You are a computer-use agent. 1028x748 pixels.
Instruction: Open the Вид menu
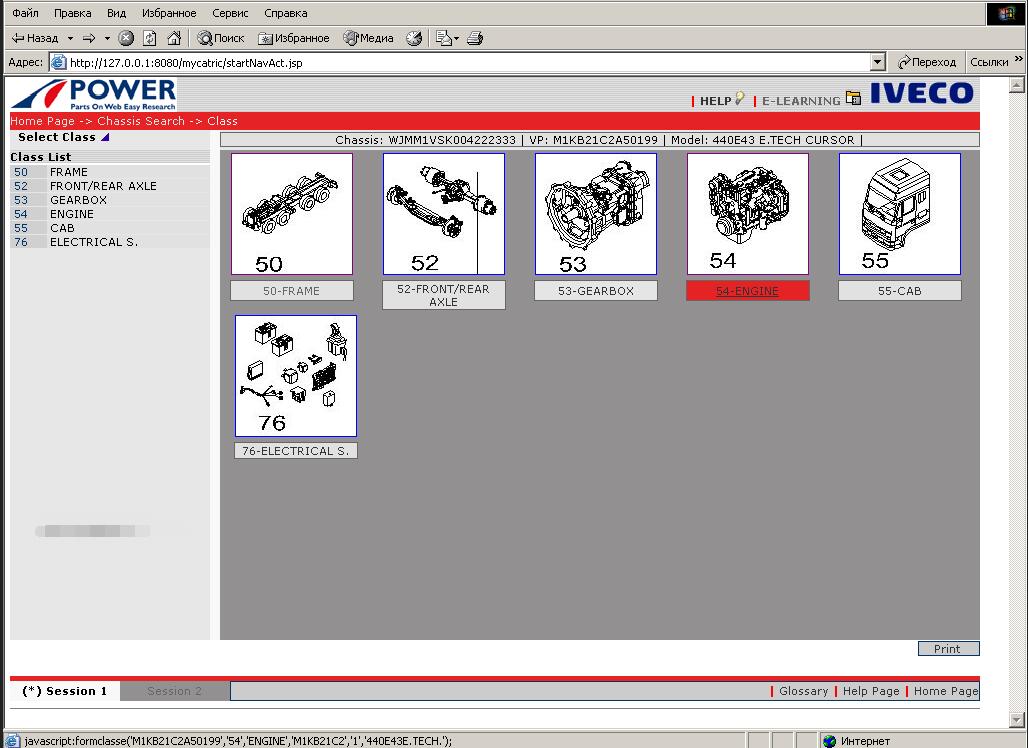116,13
